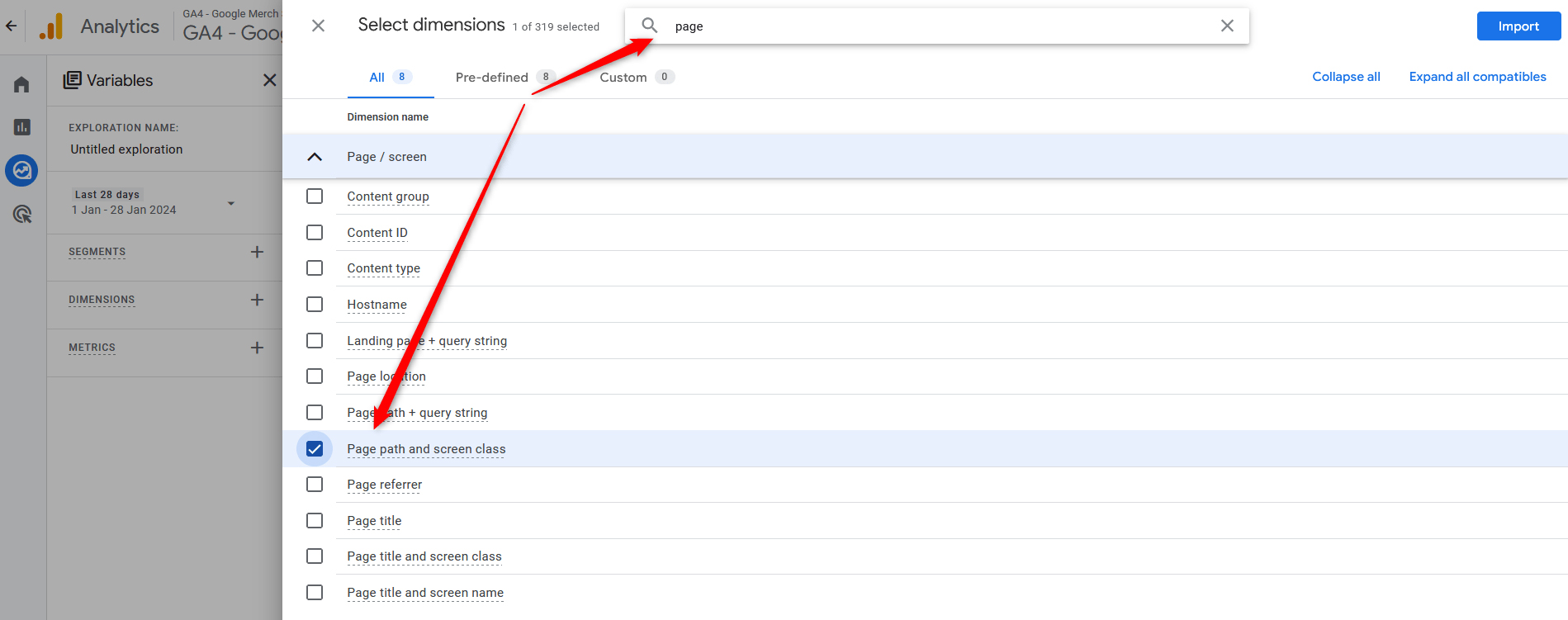Add dimensions using the plus icon

pyautogui.click(x=257, y=300)
